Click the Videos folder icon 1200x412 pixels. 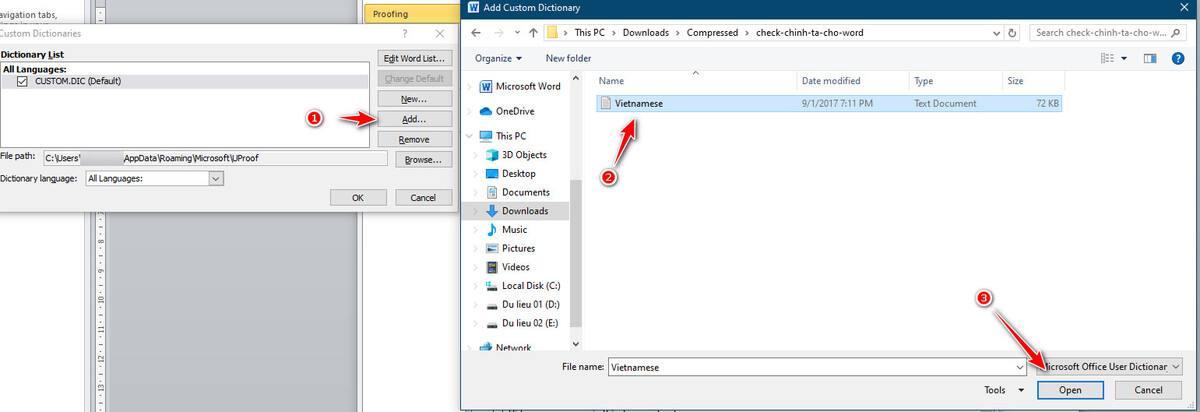[491, 267]
